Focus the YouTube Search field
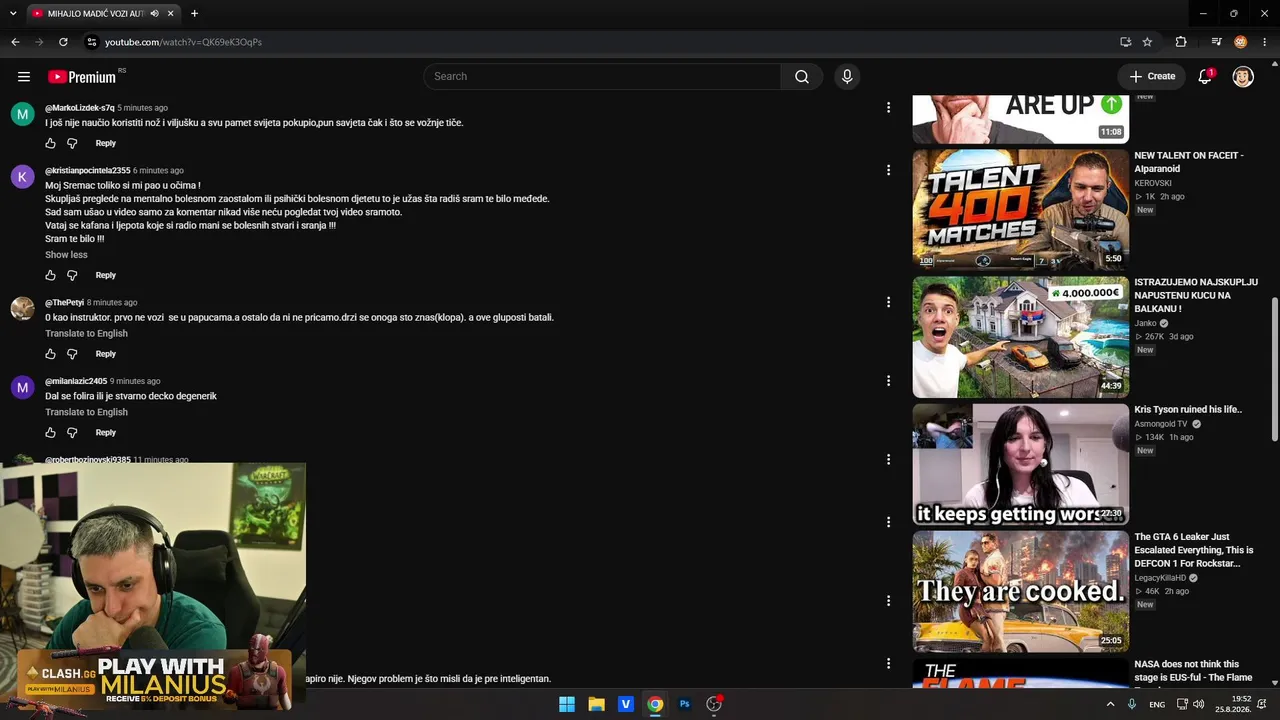The width and height of the screenshot is (1280, 720). [602, 77]
